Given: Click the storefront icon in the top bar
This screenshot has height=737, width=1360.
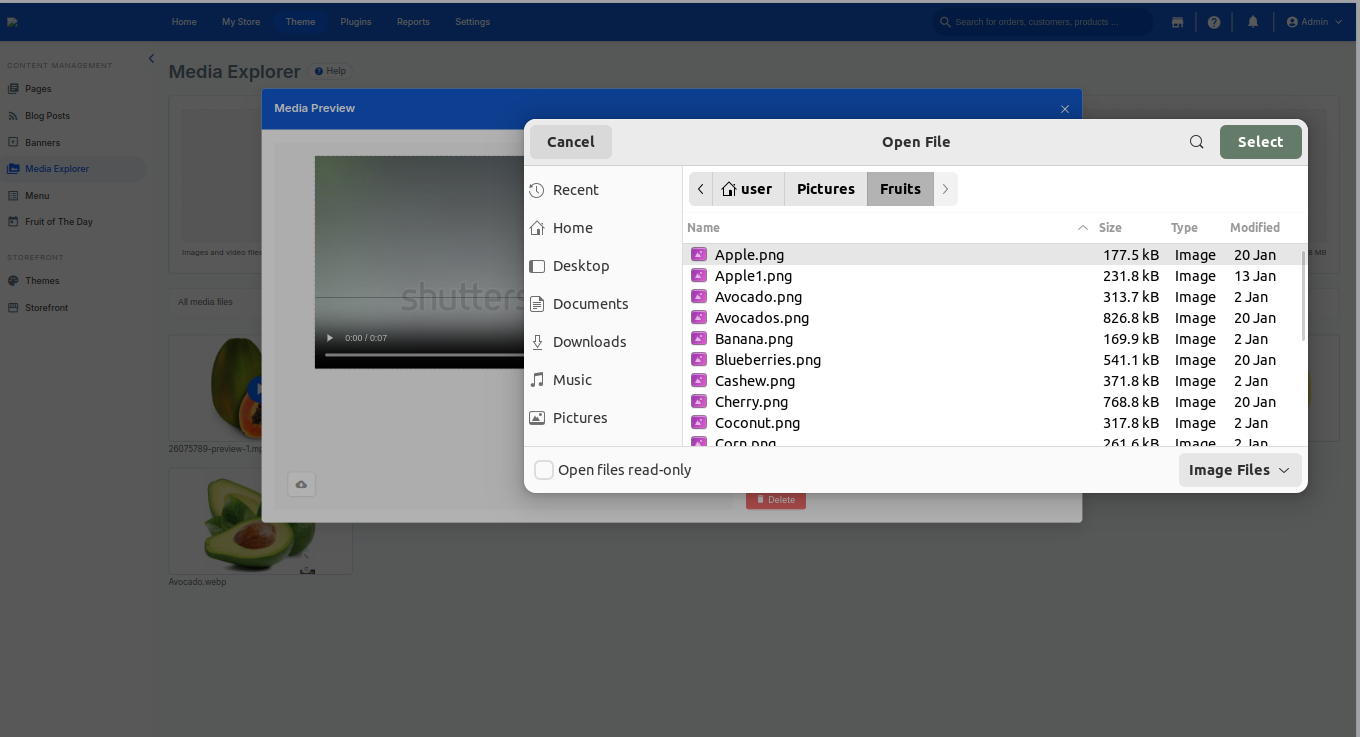Looking at the screenshot, I should pos(1178,22).
